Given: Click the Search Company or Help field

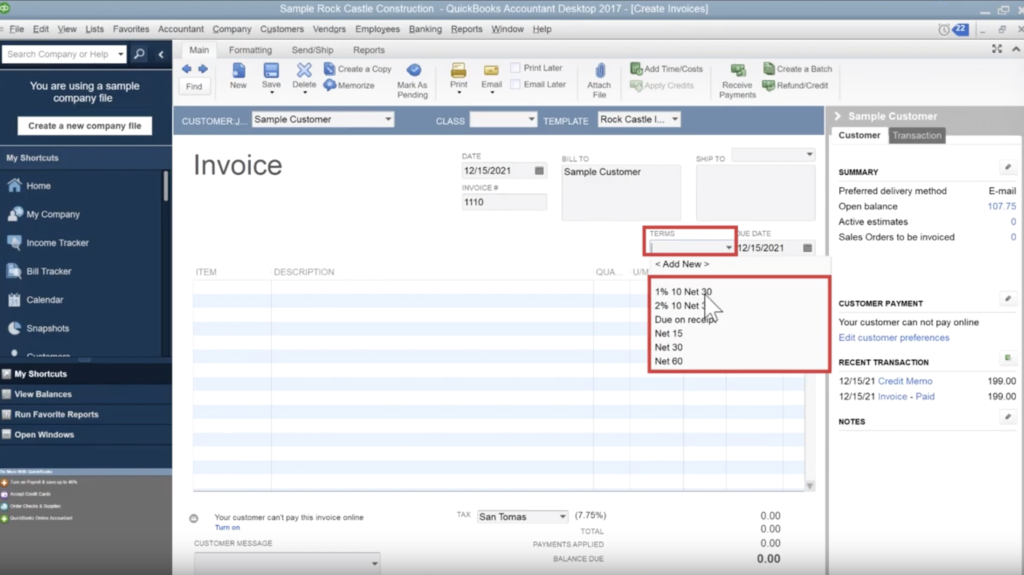Looking at the screenshot, I should (x=59, y=54).
